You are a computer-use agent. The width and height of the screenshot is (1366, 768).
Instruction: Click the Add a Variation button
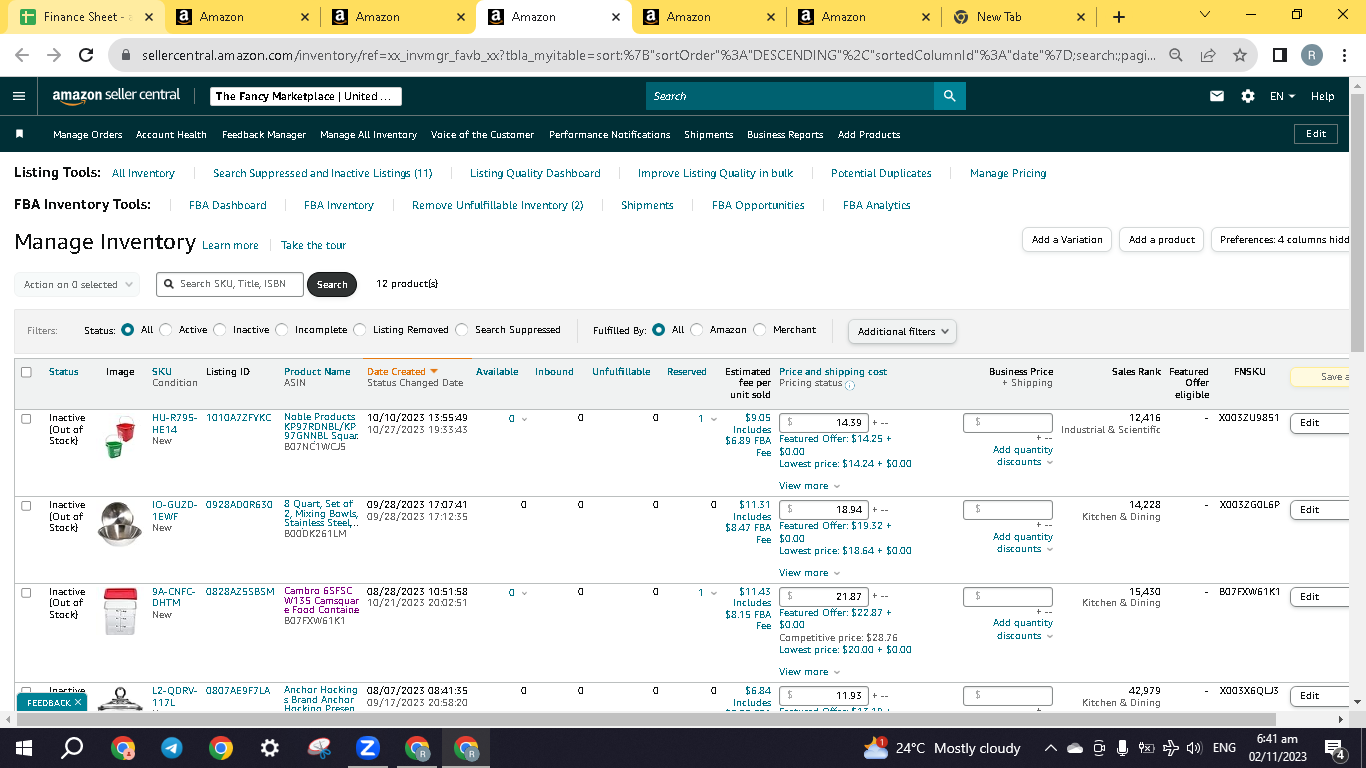coord(1067,240)
